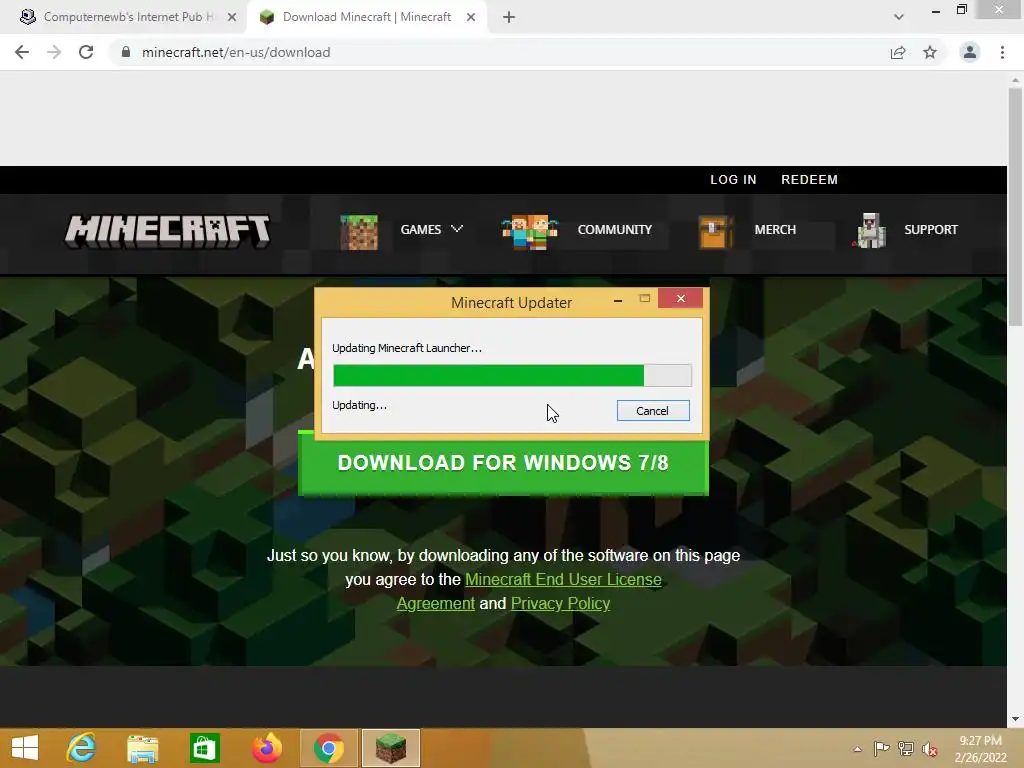Click the page vertical scrollbar thumb
The width and height of the screenshot is (1024, 768).
coord(1015,206)
